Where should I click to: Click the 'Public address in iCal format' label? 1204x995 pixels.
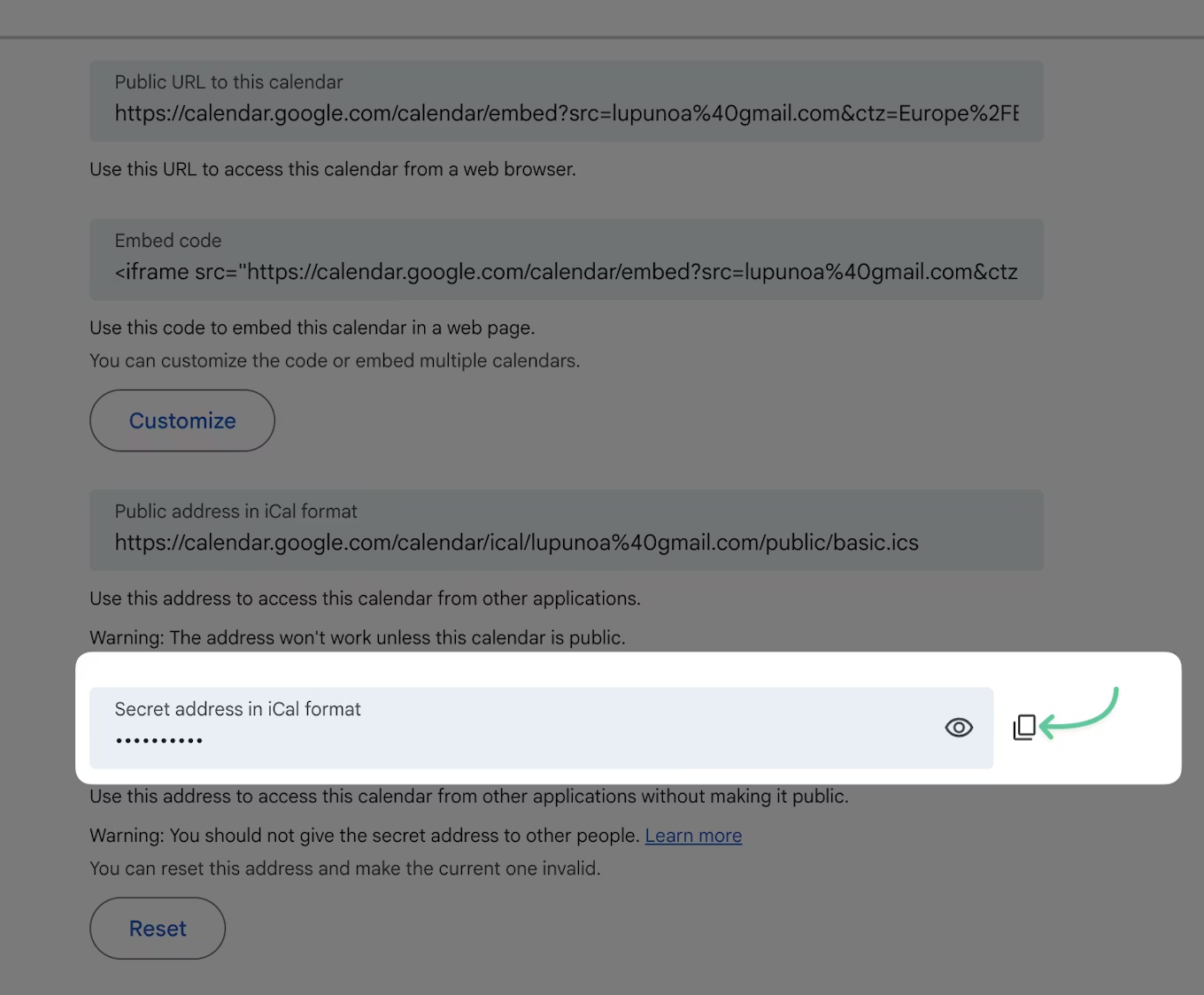click(235, 512)
